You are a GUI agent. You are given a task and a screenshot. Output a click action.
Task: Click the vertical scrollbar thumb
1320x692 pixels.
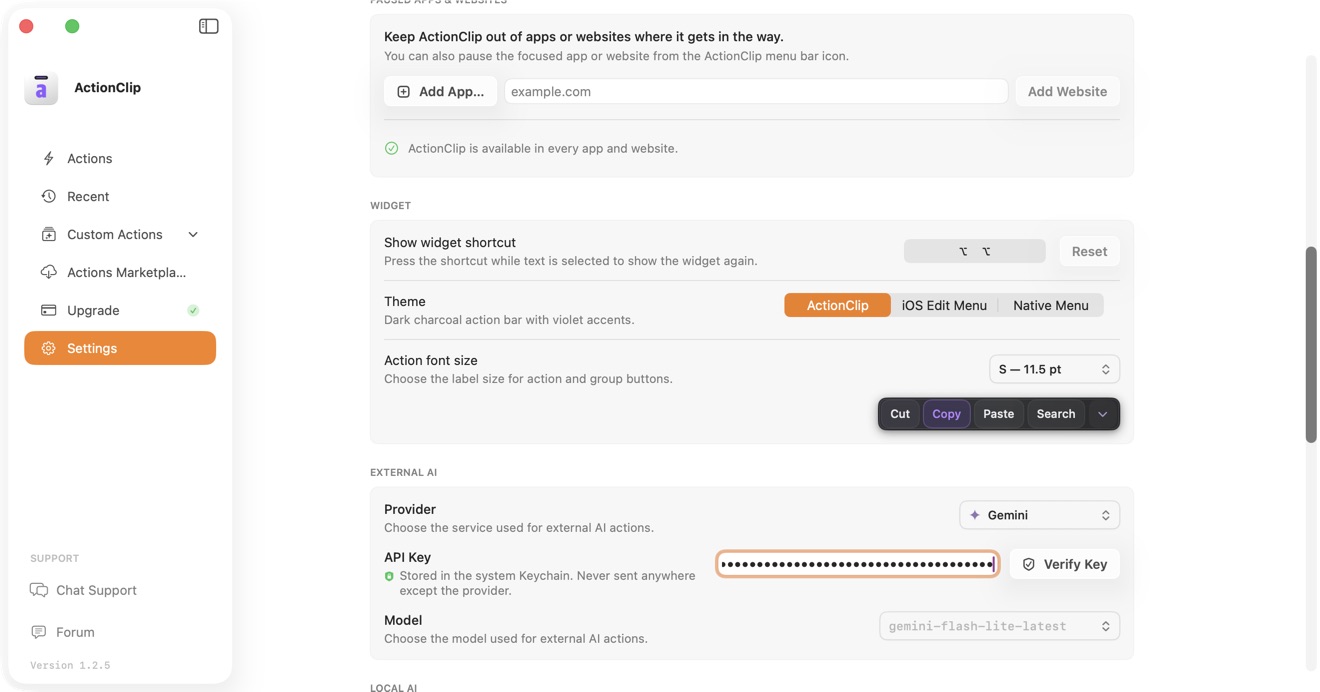point(1311,344)
